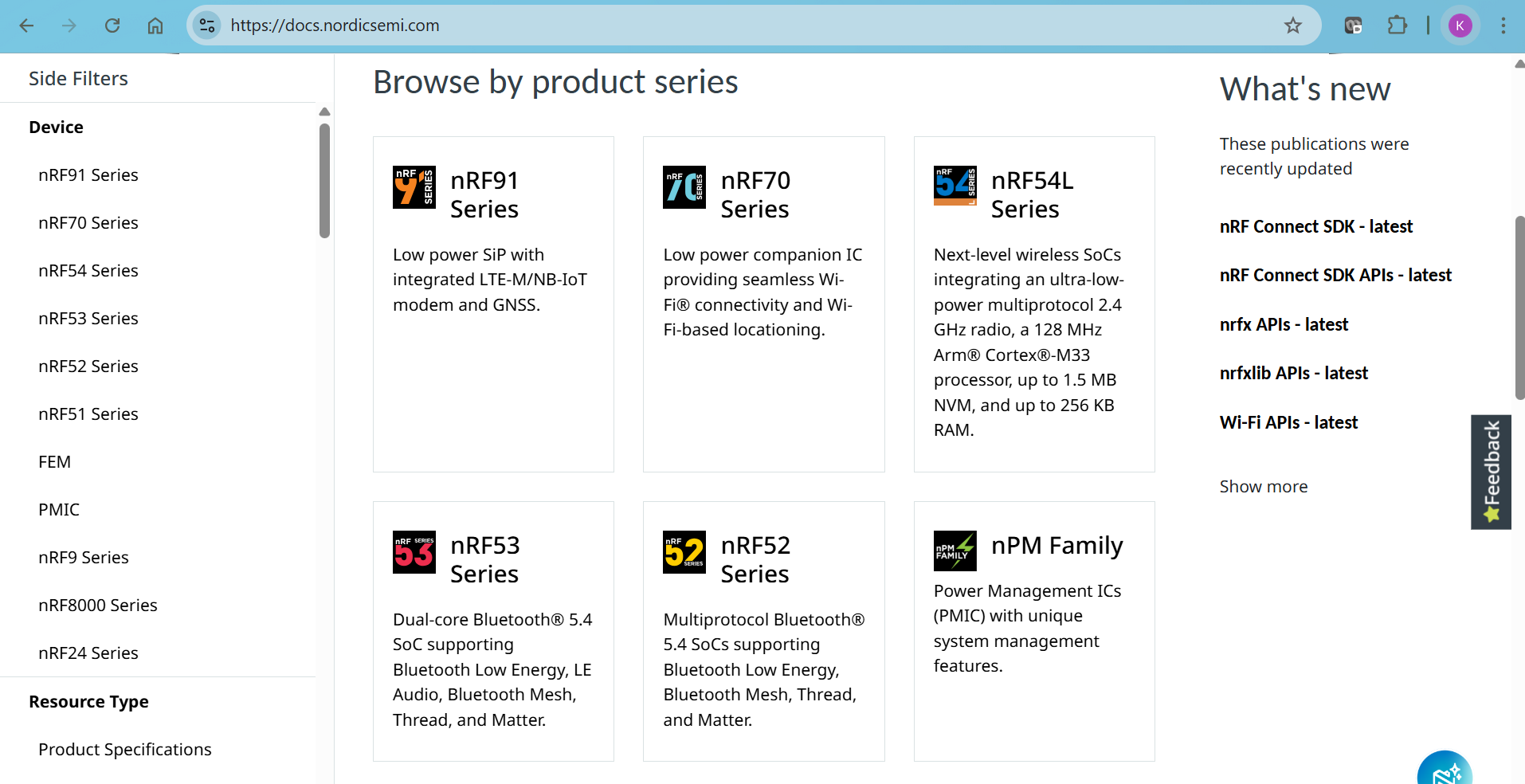The image size is (1525, 784).
Task: Click Show more under What's new
Action: [1263, 487]
